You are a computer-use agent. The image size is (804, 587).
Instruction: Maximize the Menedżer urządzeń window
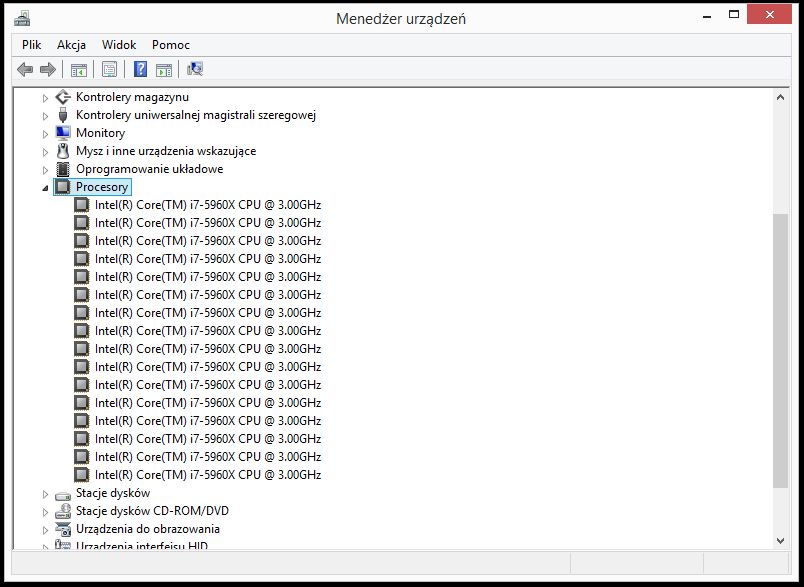coord(734,15)
